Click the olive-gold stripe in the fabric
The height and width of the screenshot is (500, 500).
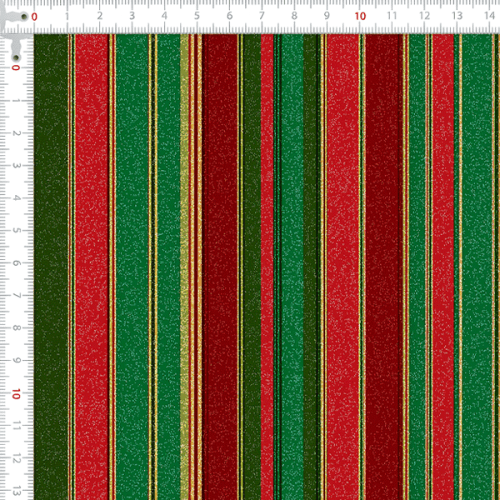184,267
